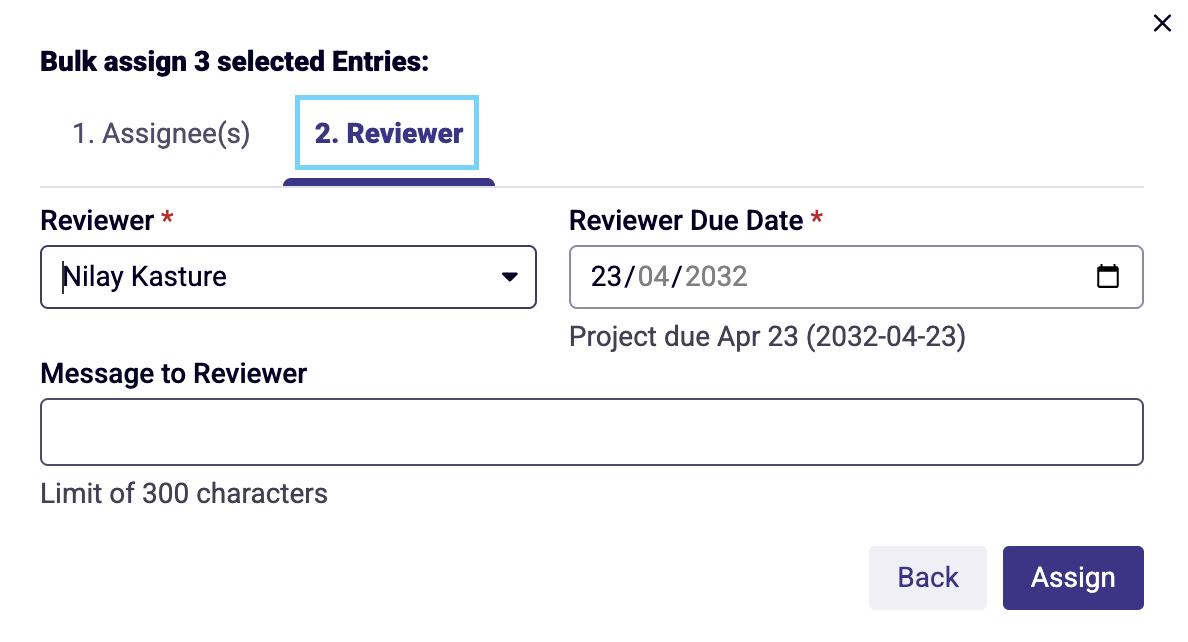Open the calendar picker icon in due date field
The width and height of the screenshot is (1188, 642).
[1108, 276]
